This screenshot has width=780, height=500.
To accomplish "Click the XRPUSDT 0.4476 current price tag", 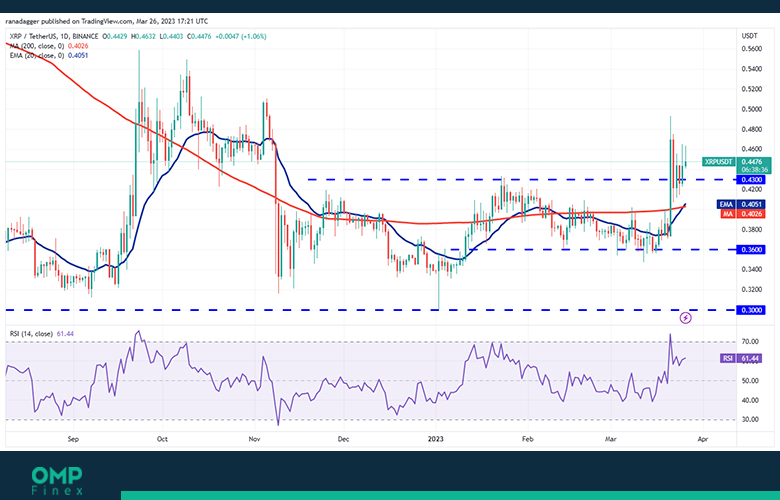I will pyautogui.click(x=737, y=162).
